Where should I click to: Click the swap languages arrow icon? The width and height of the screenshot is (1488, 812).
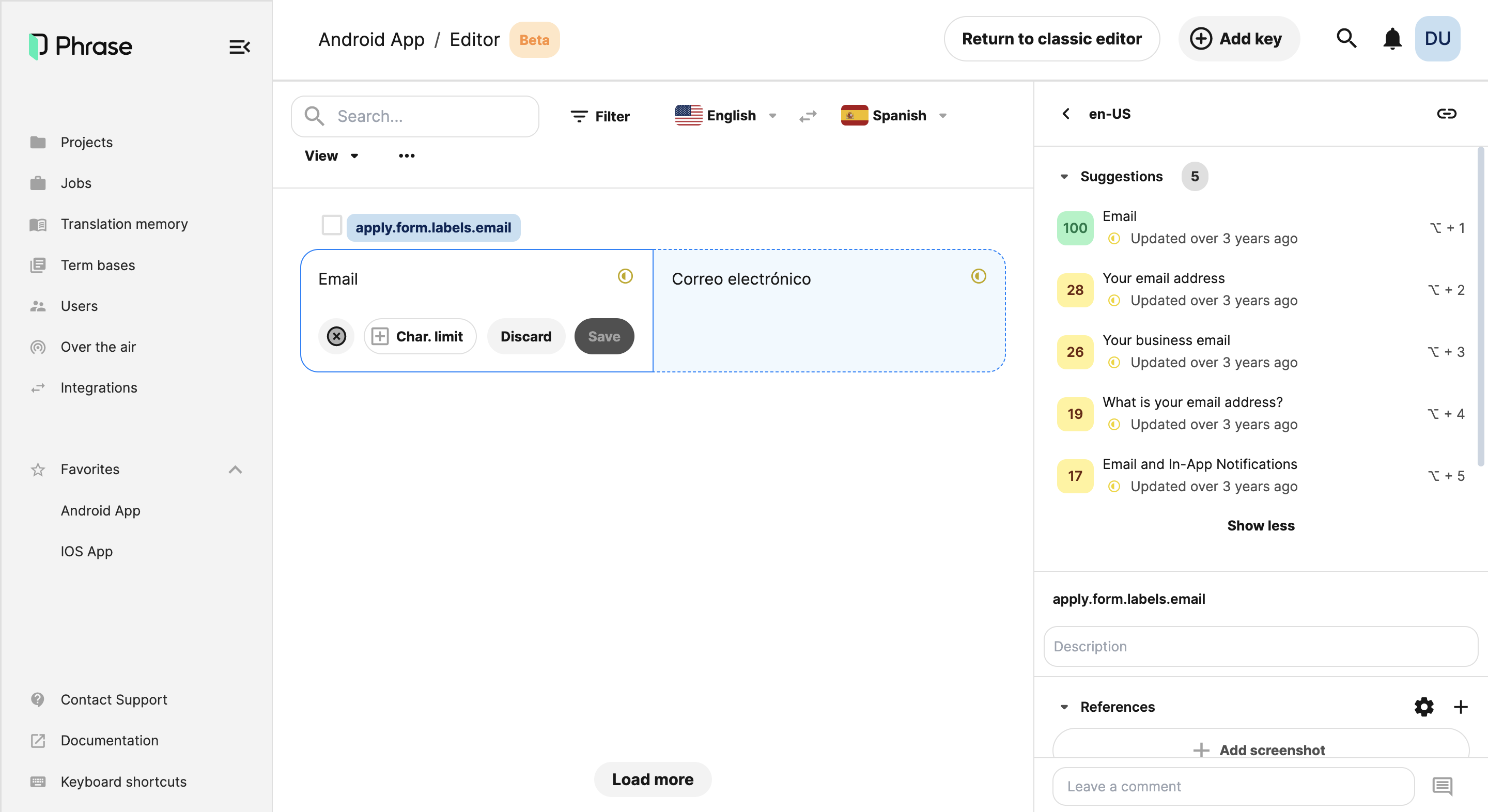pyautogui.click(x=808, y=116)
